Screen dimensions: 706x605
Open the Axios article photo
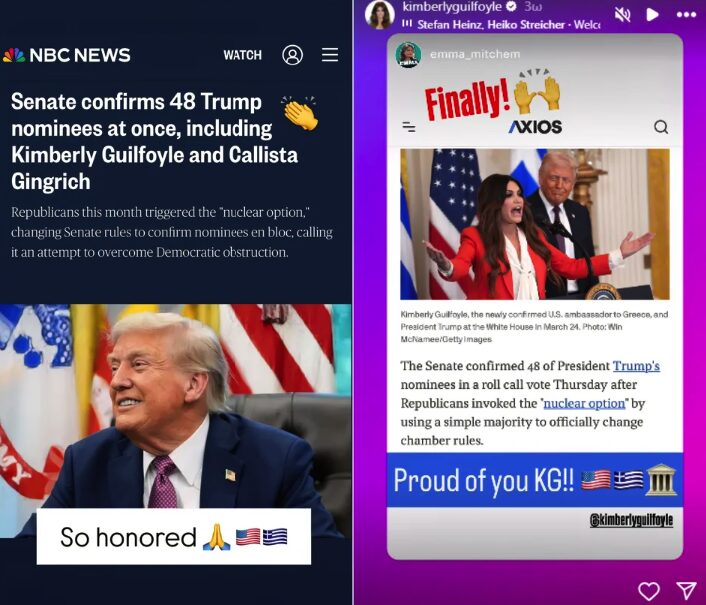pos(535,224)
